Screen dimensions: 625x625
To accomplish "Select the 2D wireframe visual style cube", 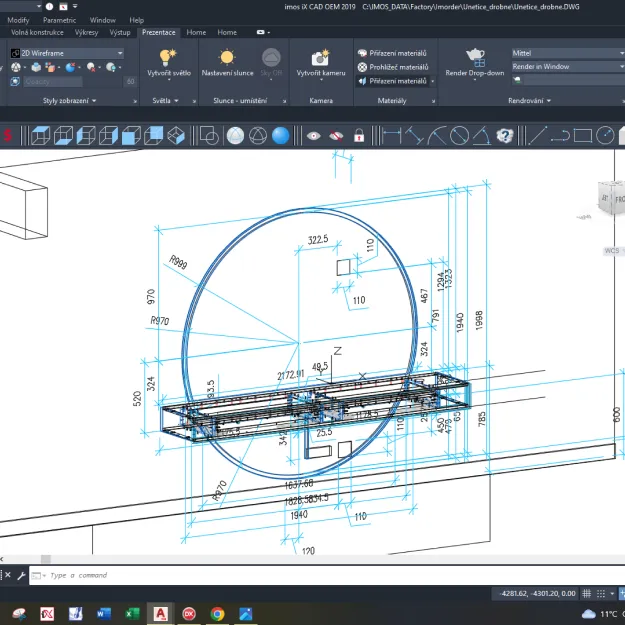I will pos(41,136).
